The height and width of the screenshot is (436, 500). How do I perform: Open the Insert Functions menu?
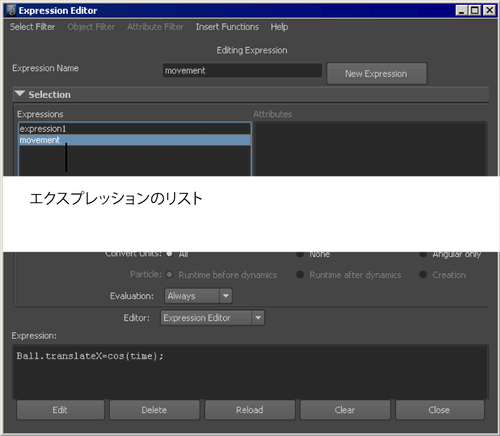[x=227, y=27]
